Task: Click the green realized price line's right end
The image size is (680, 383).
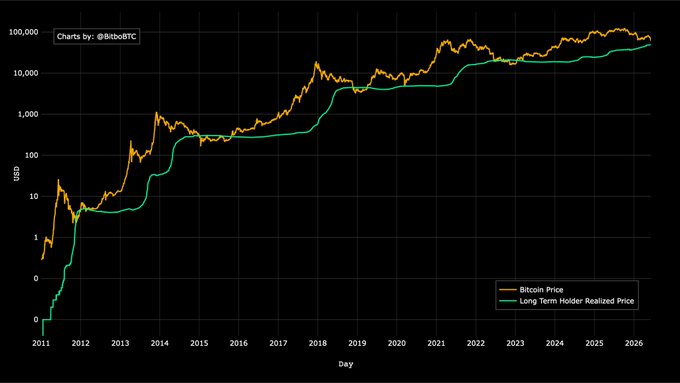Action: (x=650, y=45)
